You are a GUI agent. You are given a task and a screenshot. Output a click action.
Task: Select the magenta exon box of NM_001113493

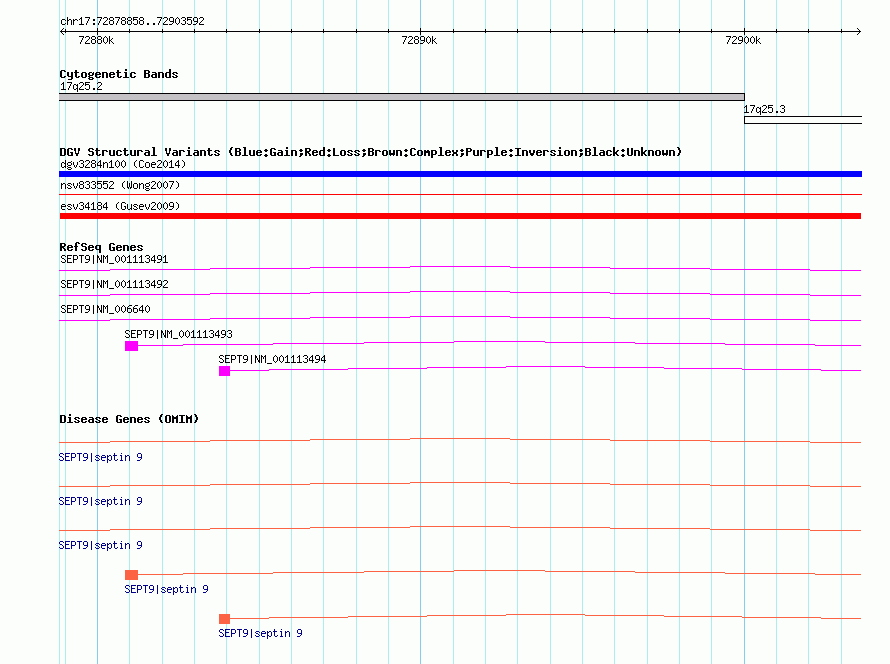point(131,346)
